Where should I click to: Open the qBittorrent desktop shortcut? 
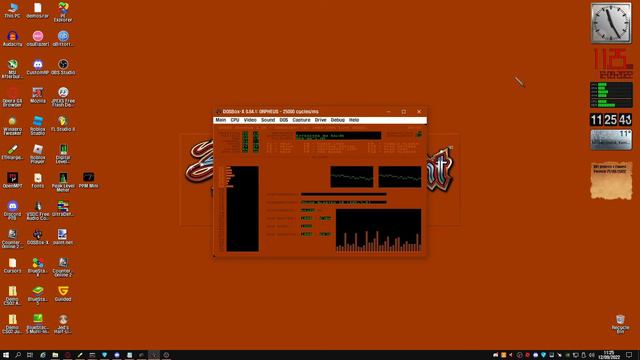[63, 38]
